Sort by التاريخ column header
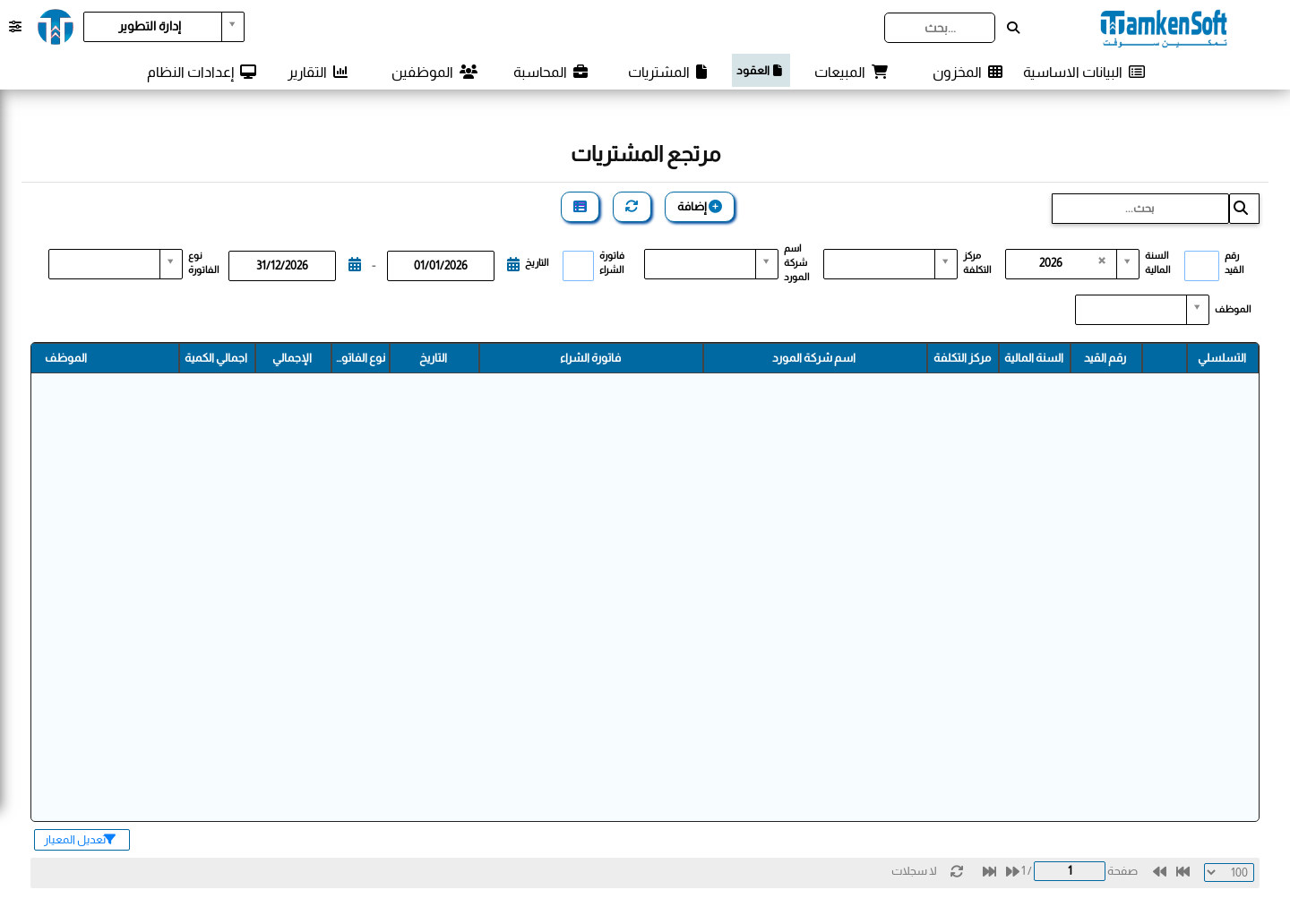1290x924 pixels. (x=434, y=358)
